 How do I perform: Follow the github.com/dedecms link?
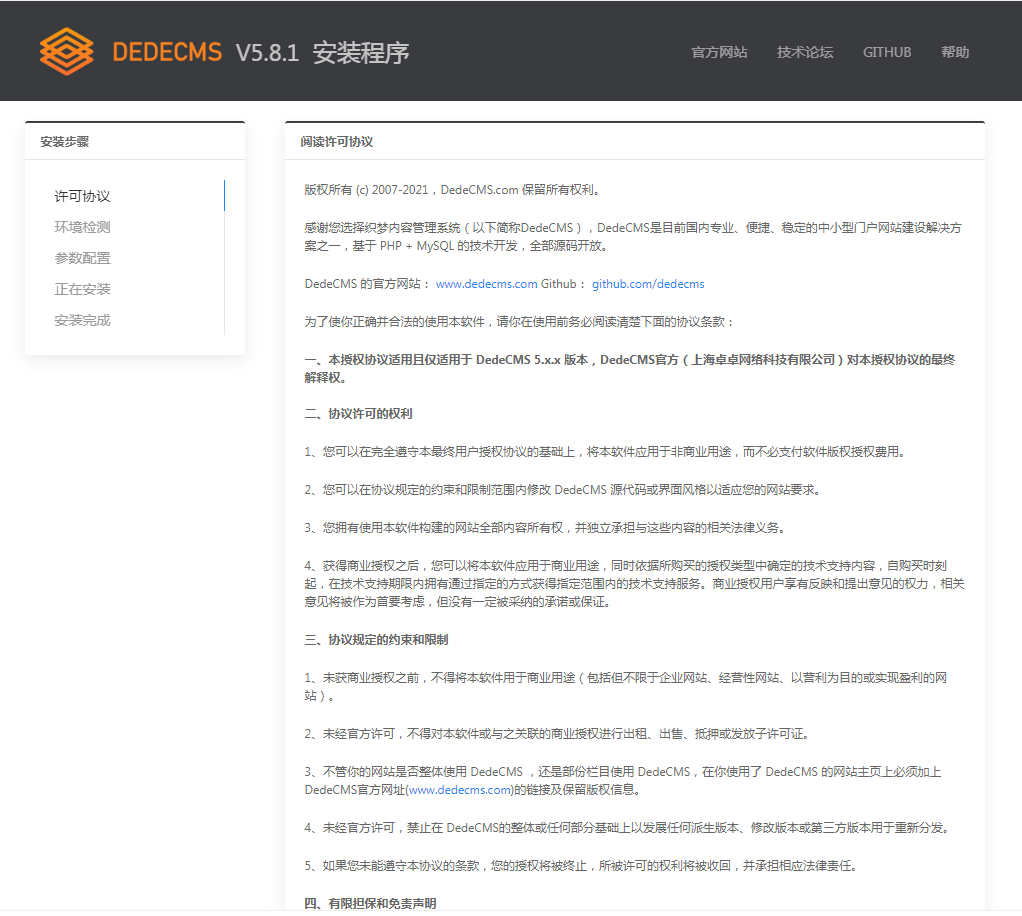coord(648,284)
